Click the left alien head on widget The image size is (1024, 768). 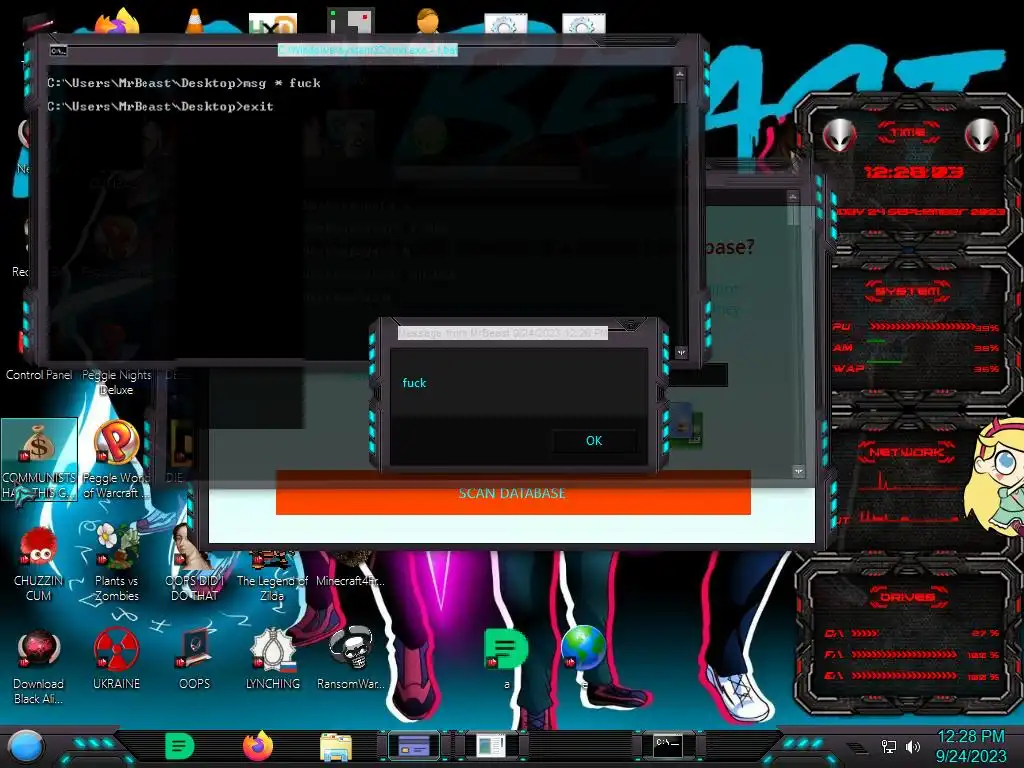tap(839, 135)
